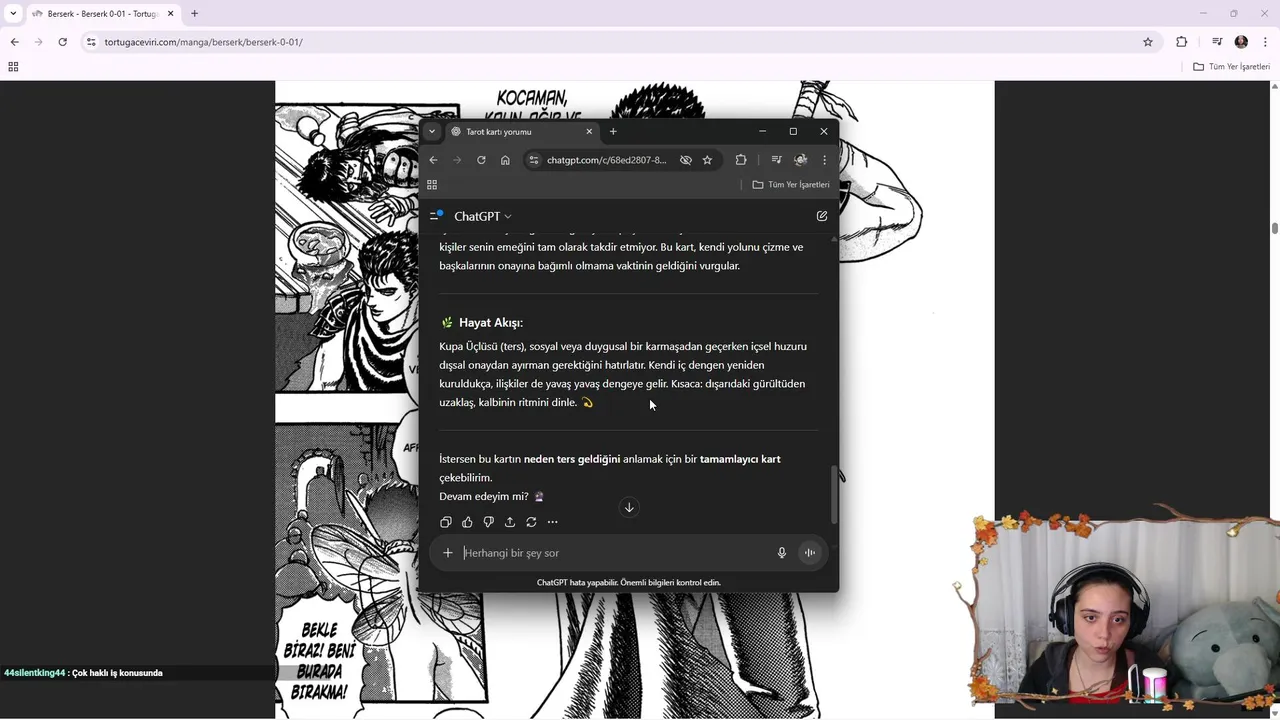Screen dimensions: 1280x720
Task: Expand the ChatGPT model selector dropdown
Action: tap(483, 216)
